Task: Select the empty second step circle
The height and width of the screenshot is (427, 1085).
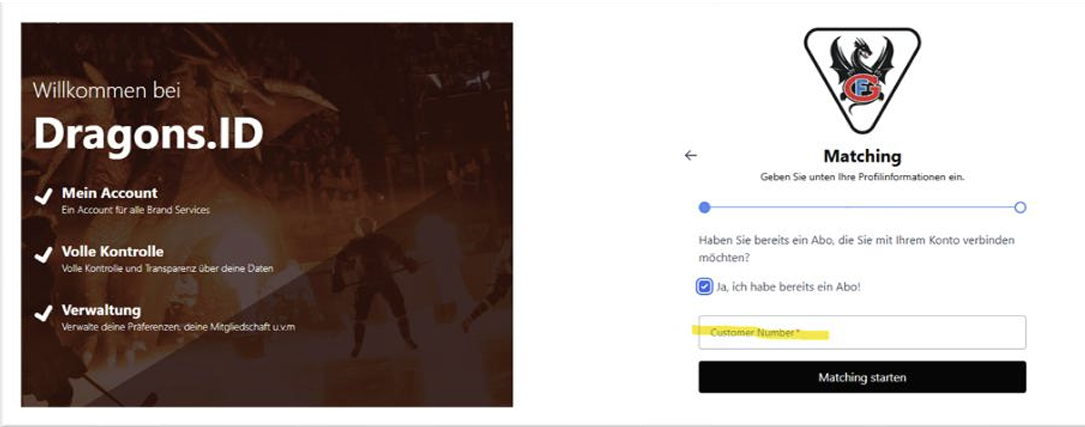Action: 1020,207
